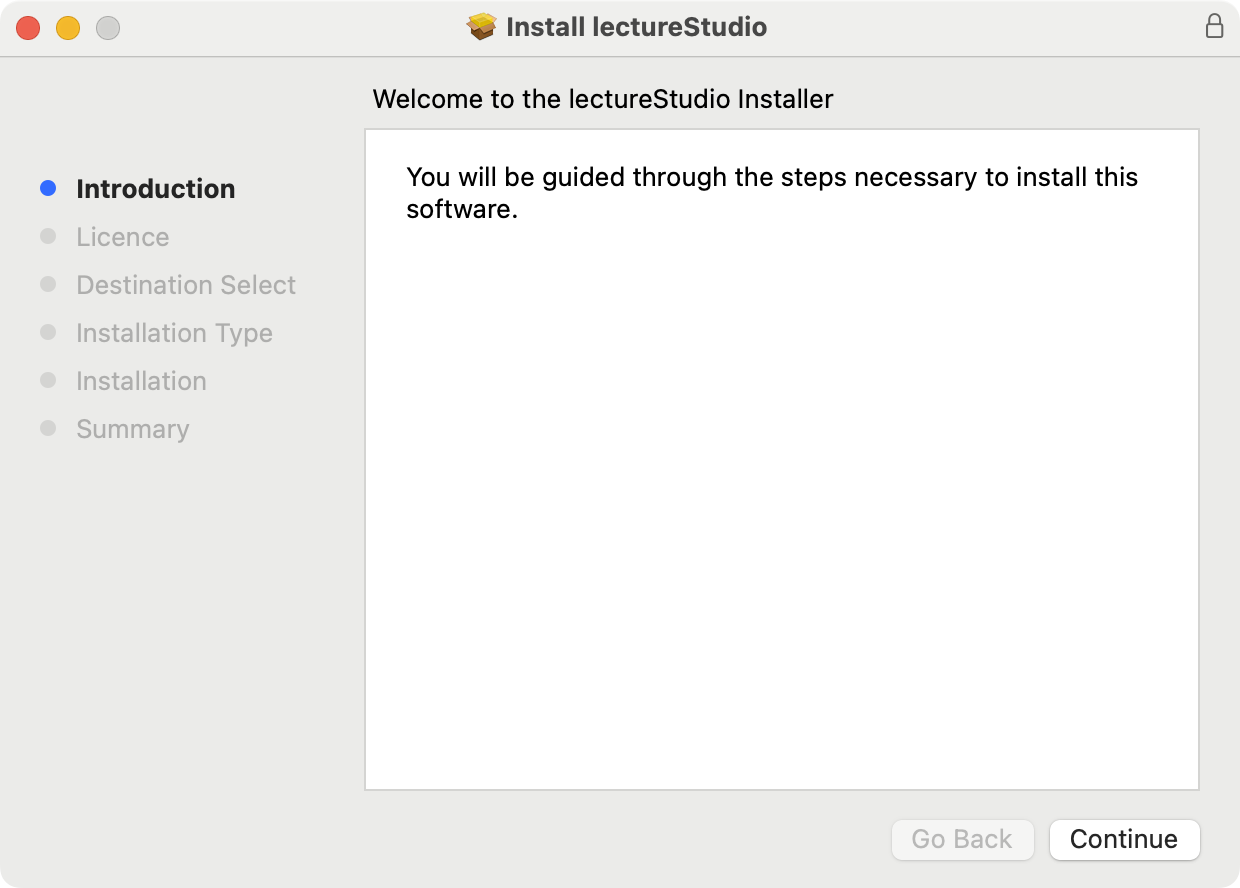This screenshot has width=1240, height=888.
Task: Click the Continue button
Action: (1124, 840)
